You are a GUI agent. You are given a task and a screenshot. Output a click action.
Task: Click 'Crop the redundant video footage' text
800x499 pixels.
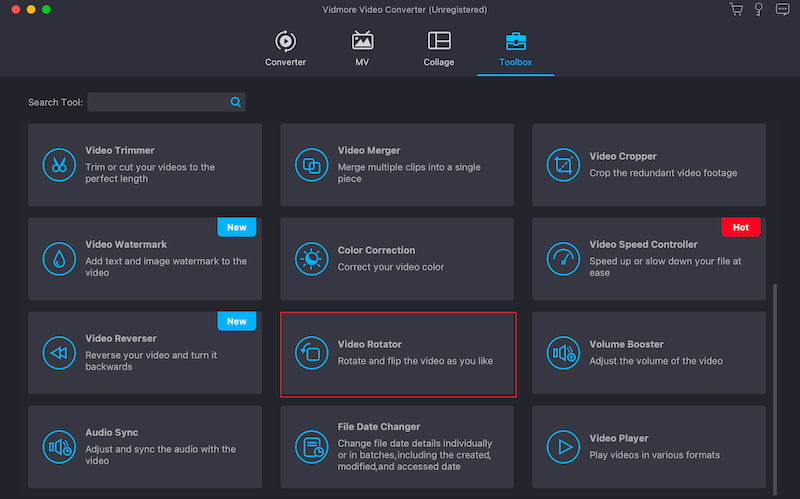pyautogui.click(x=663, y=173)
